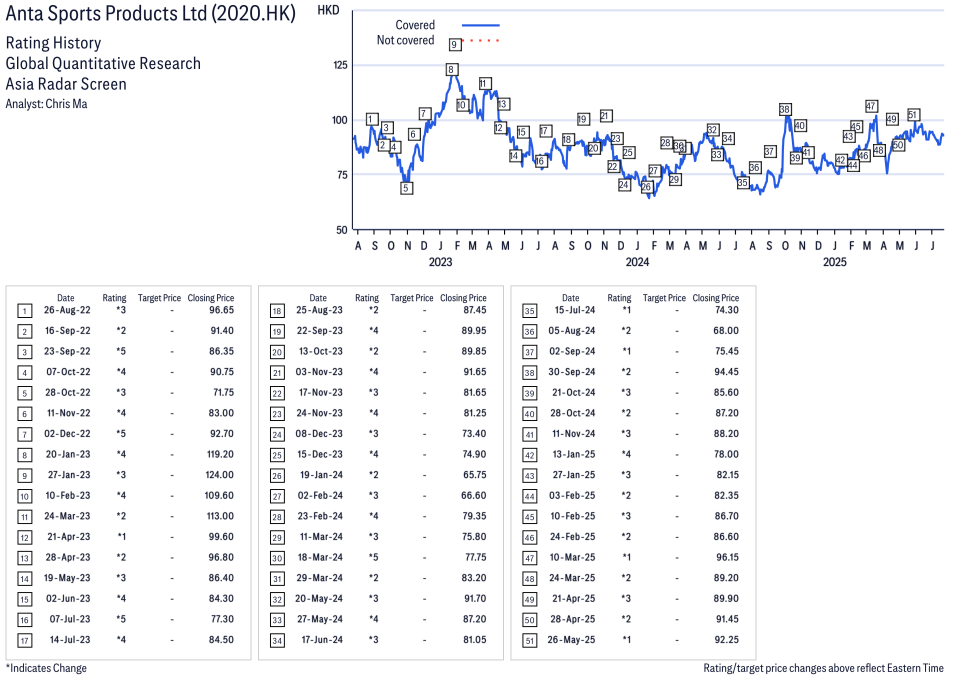
Task: Click chart marker 47 on the chart
Action: 871,106
